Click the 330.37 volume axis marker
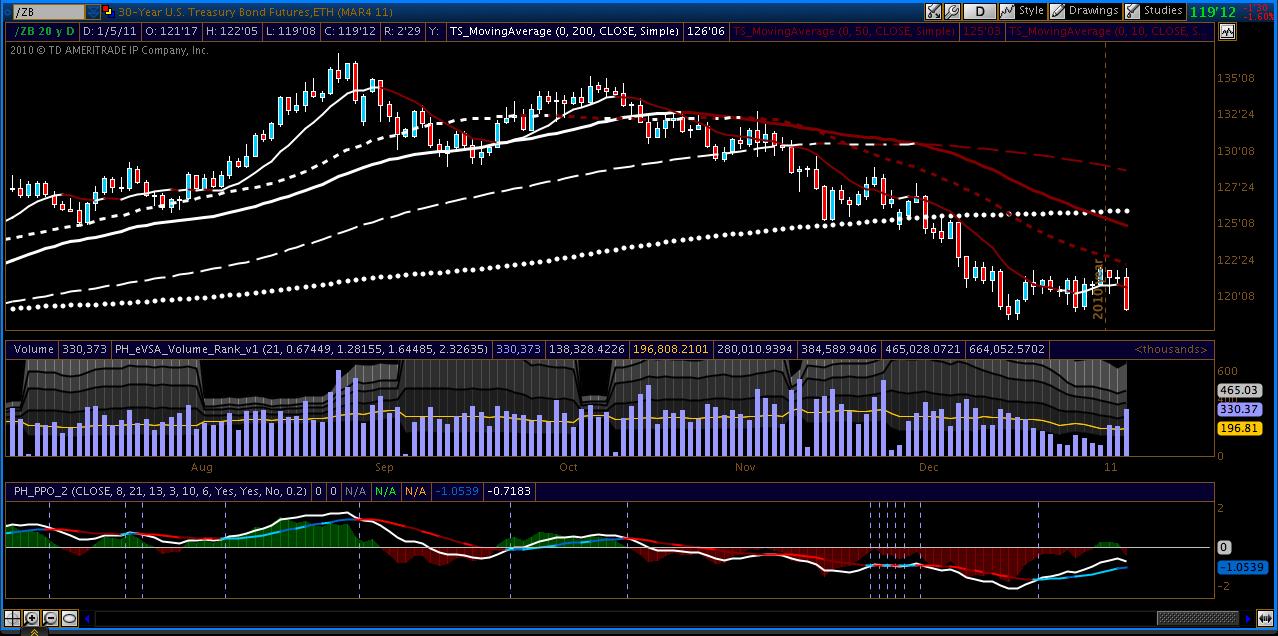Screen dimensions: 1278x636 click(1240, 409)
